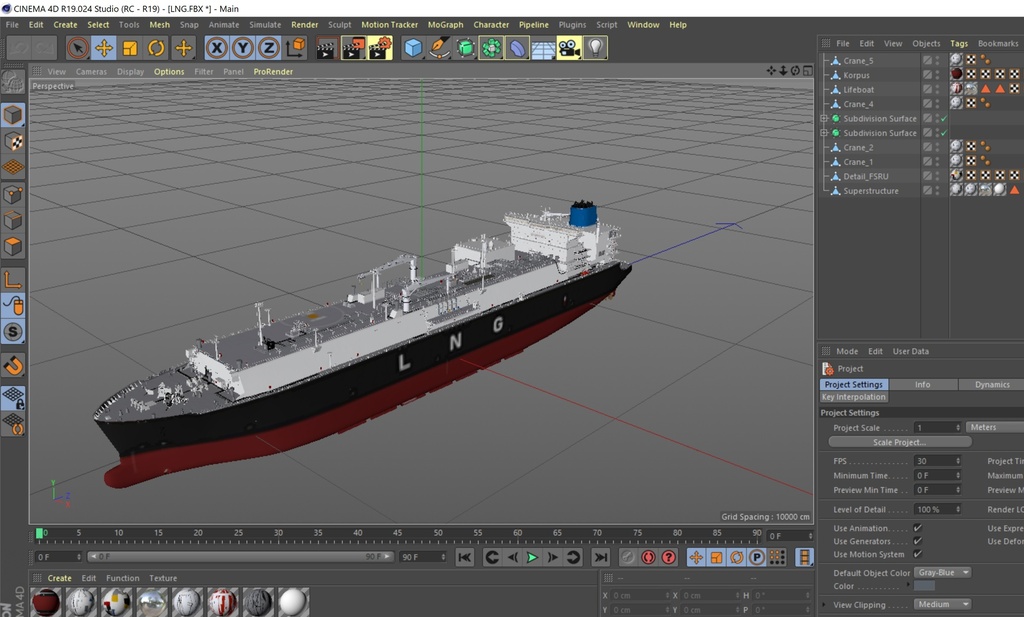The image size is (1024, 617).
Task: Add a Cube primitive object
Action: pos(413,48)
